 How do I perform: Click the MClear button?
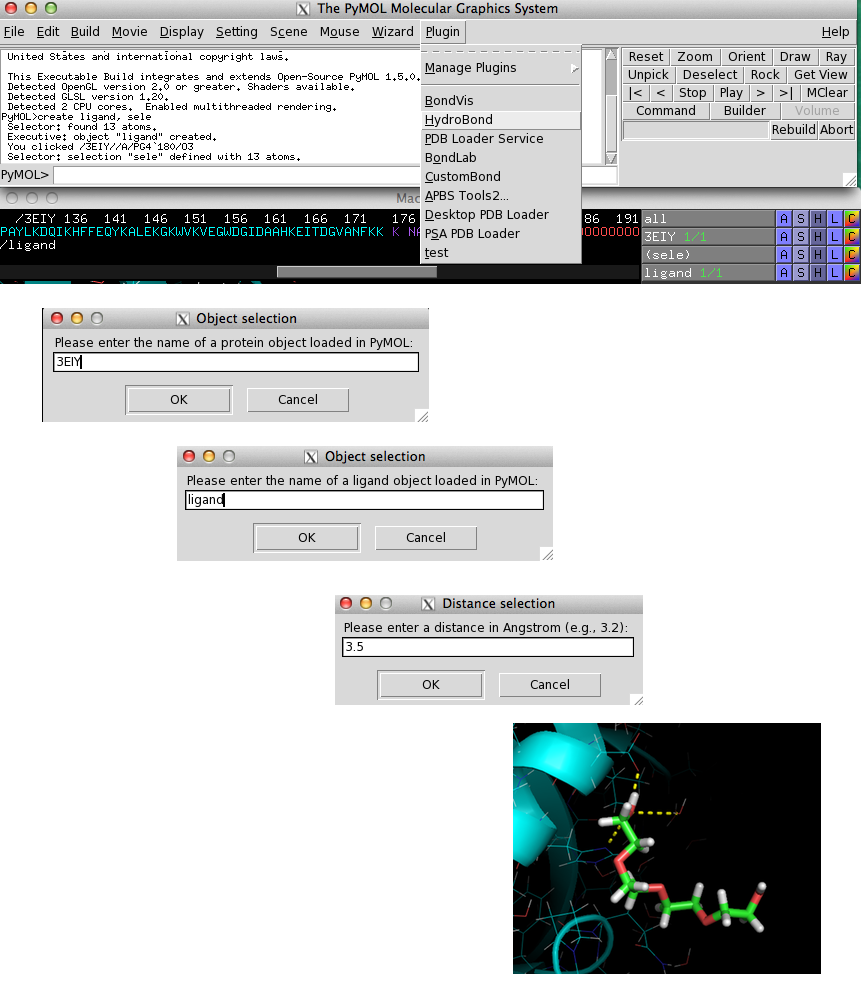[x=826, y=93]
